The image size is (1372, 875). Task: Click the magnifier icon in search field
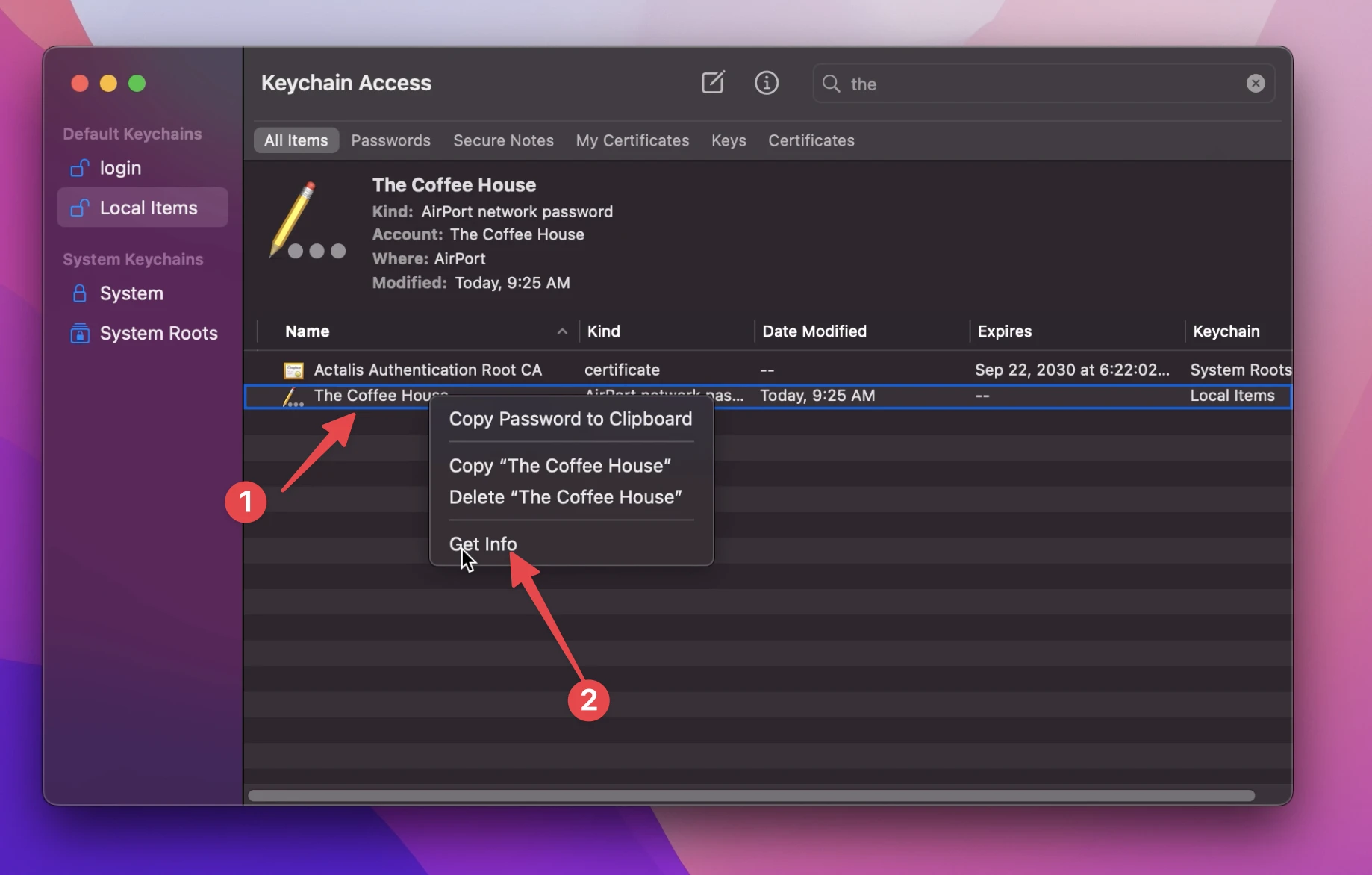[831, 83]
